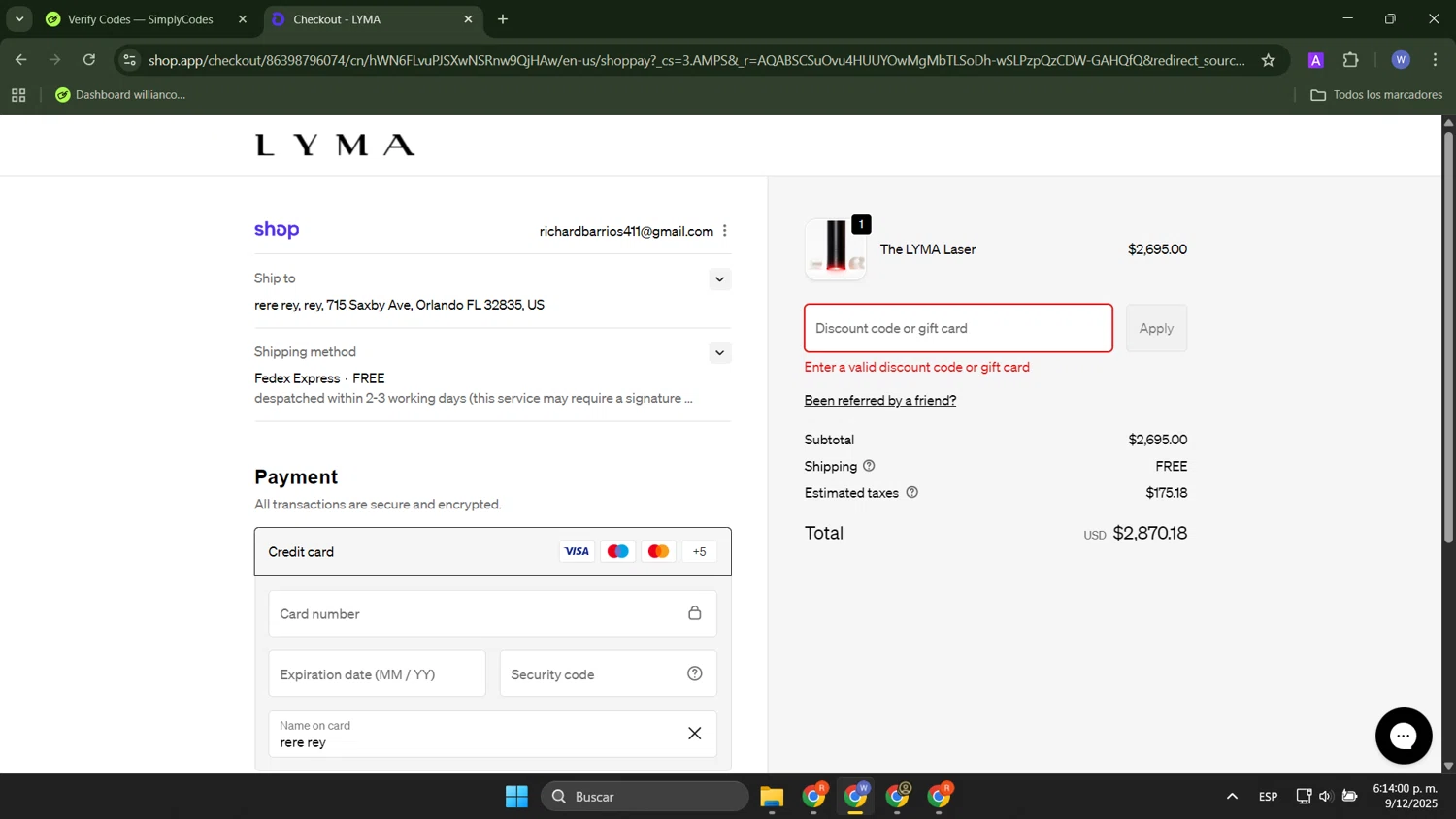This screenshot has height=819, width=1456.
Task: Click the Shop Pay logo
Action: (x=277, y=230)
